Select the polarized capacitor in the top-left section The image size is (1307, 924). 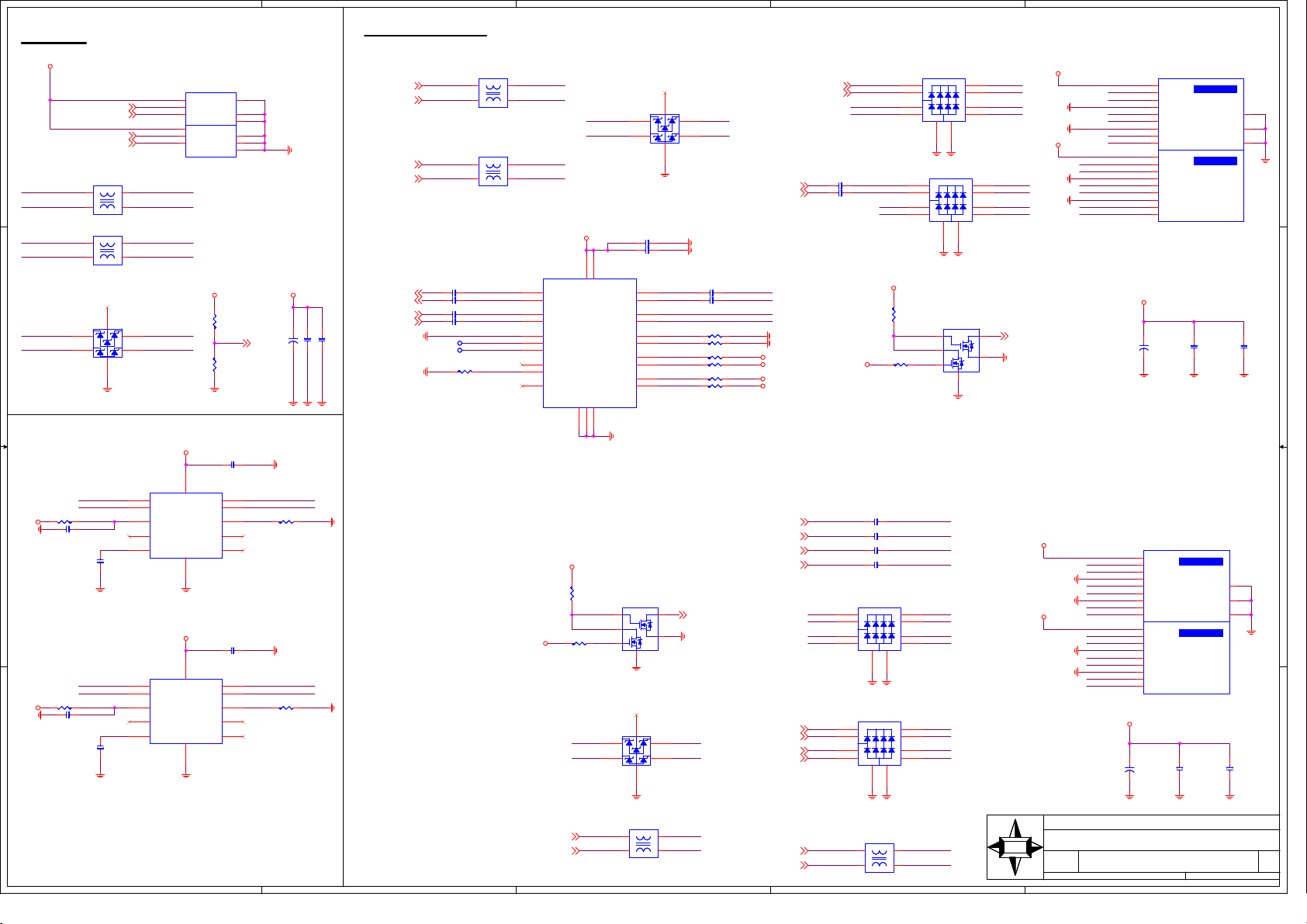pos(293,341)
